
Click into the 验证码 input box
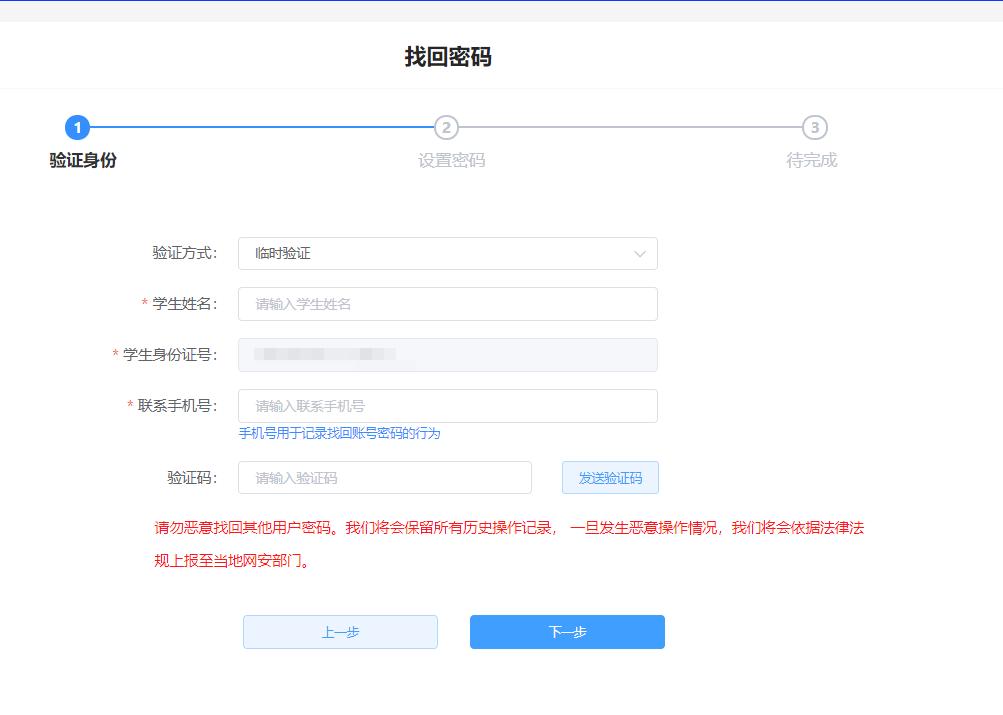point(384,478)
